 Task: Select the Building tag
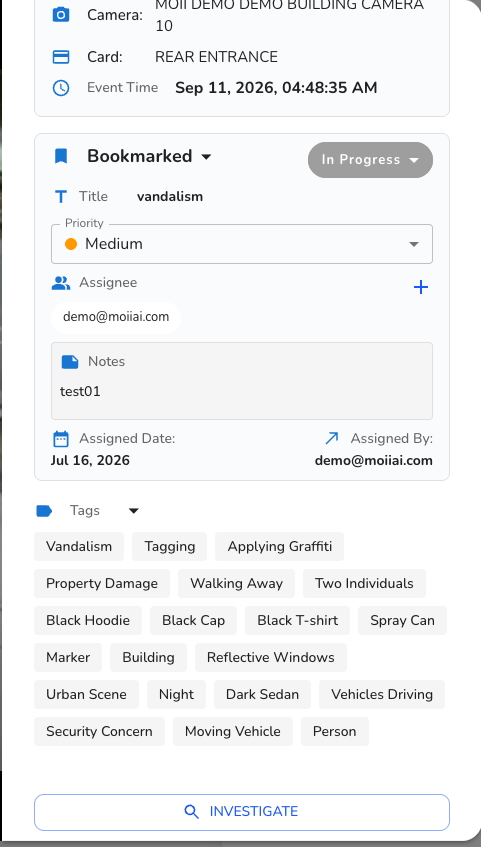(x=148, y=657)
